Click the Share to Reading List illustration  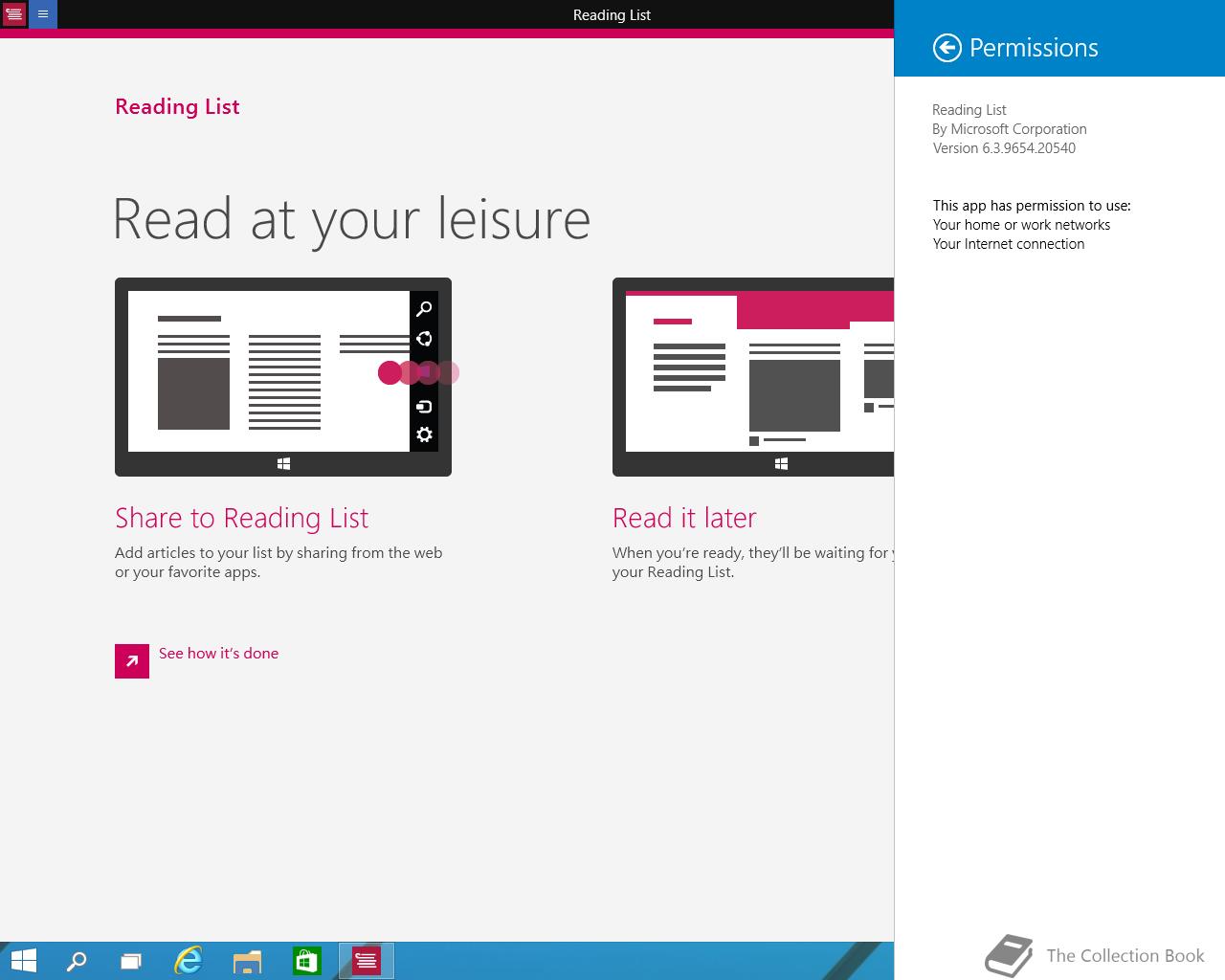(x=283, y=377)
